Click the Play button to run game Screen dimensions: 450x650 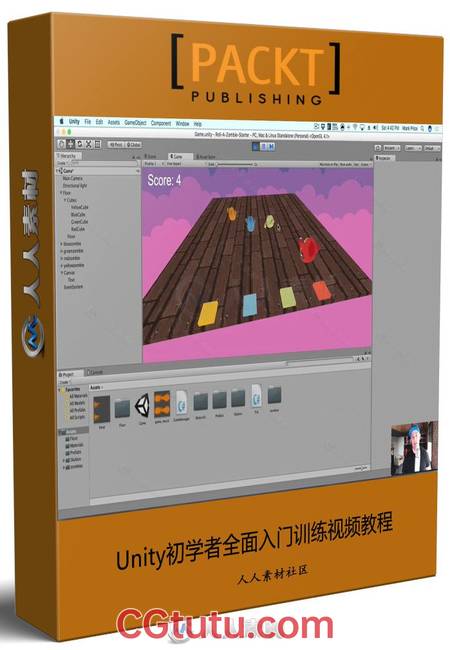pos(256,146)
